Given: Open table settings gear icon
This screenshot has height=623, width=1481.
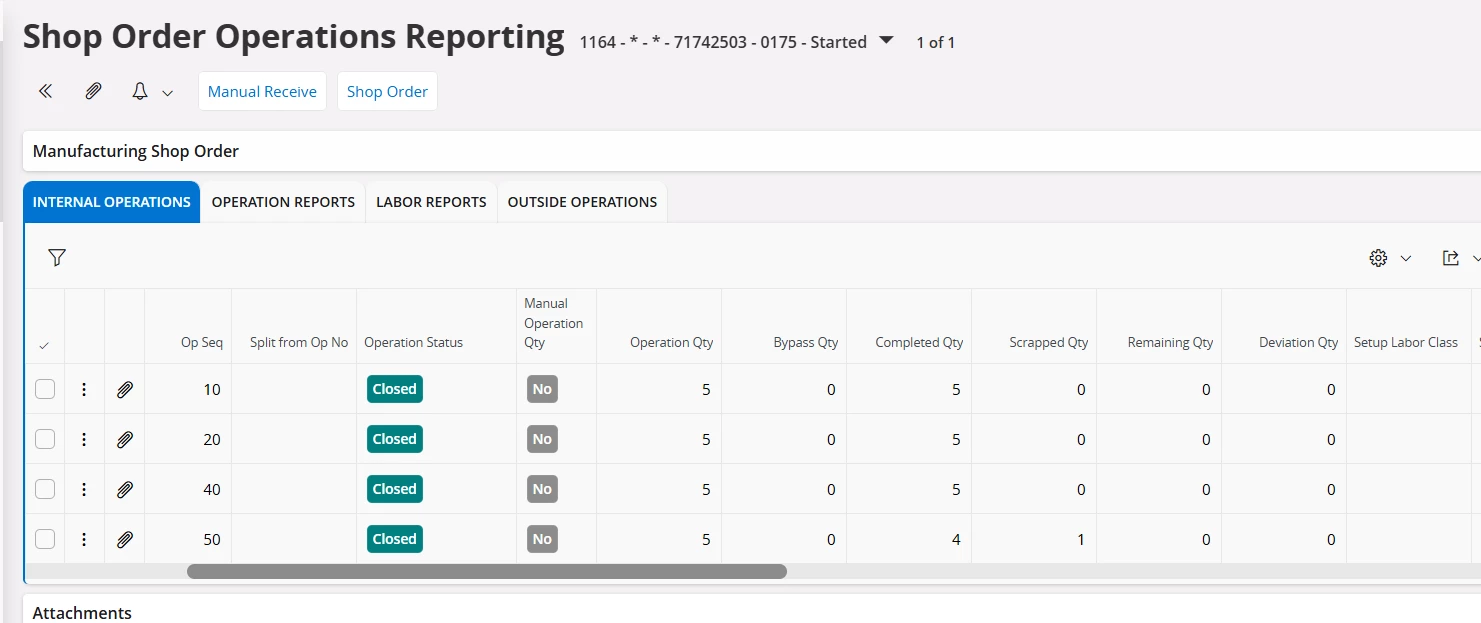Looking at the screenshot, I should 1378,258.
